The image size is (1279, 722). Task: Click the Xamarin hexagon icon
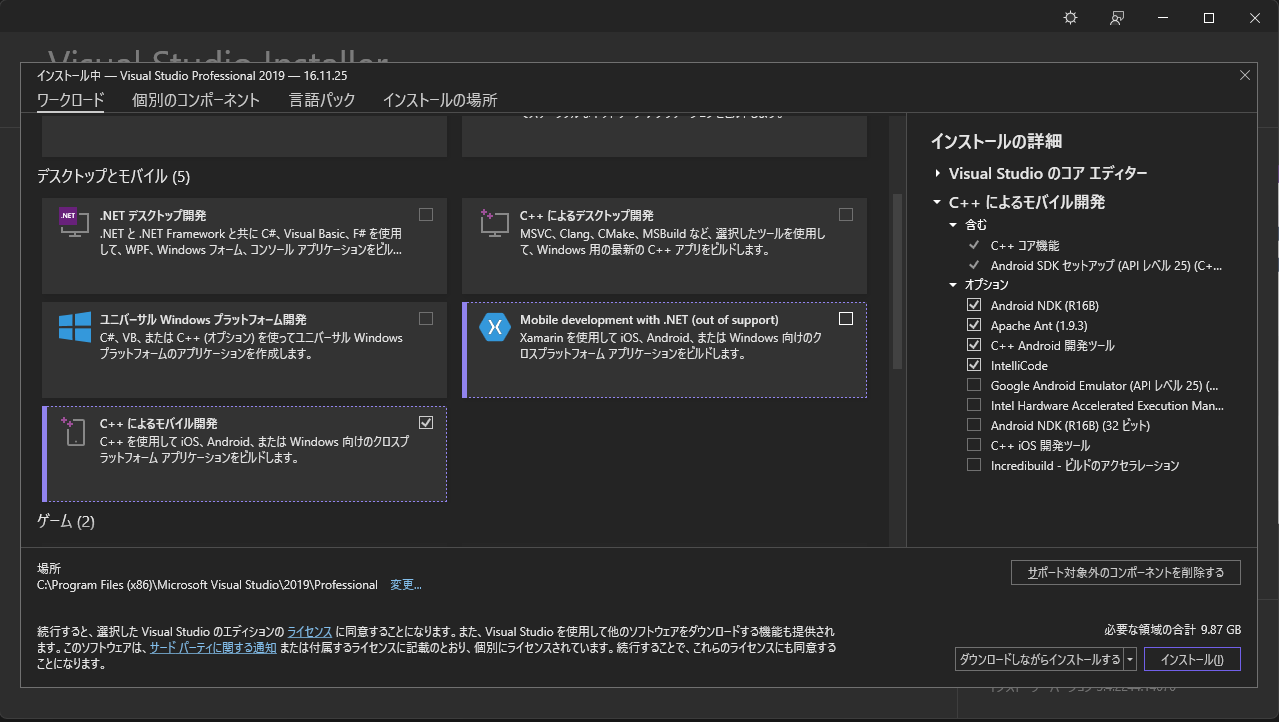pyautogui.click(x=494, y=326)
